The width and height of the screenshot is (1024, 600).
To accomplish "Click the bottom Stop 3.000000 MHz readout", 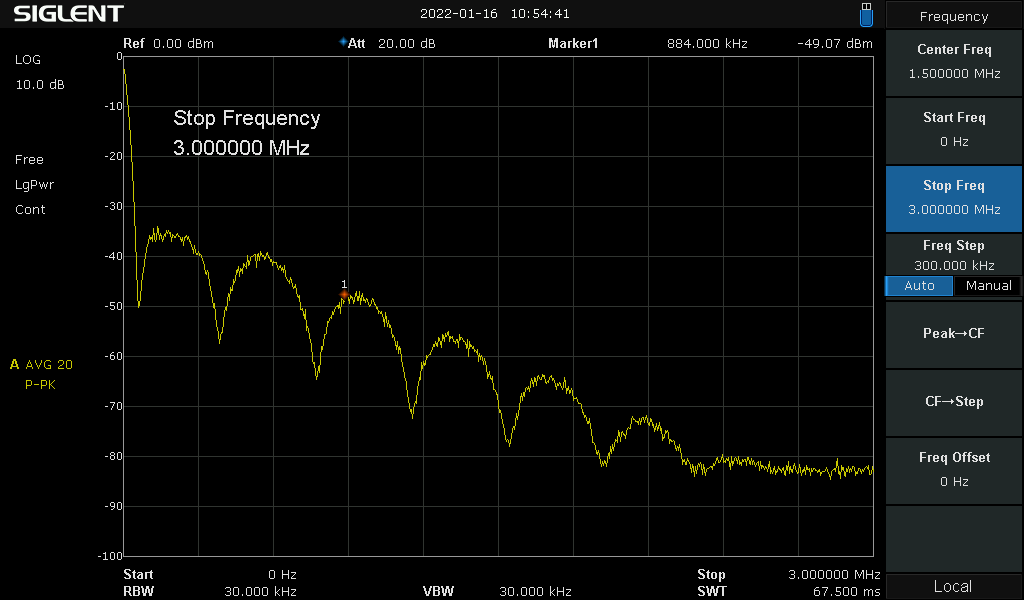I will [x=789, y=575].
